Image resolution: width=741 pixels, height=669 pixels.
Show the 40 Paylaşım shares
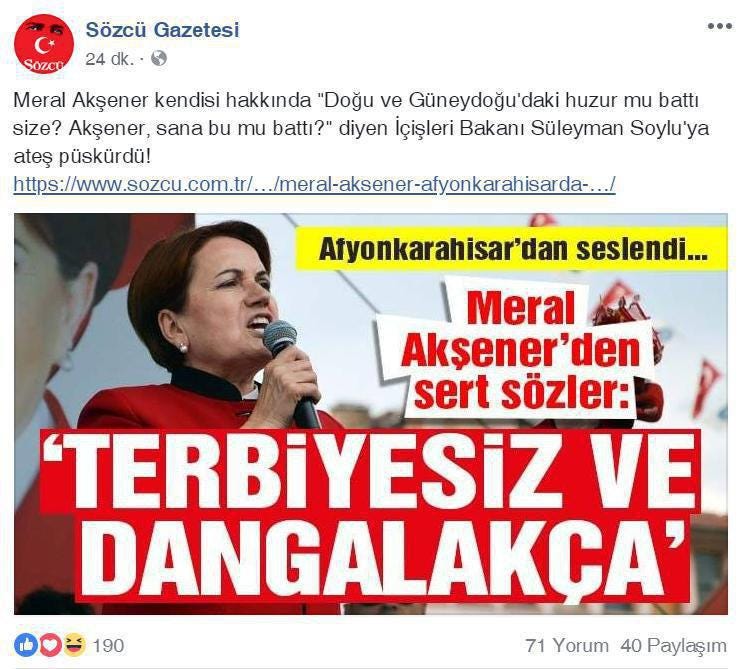(673, 645)
